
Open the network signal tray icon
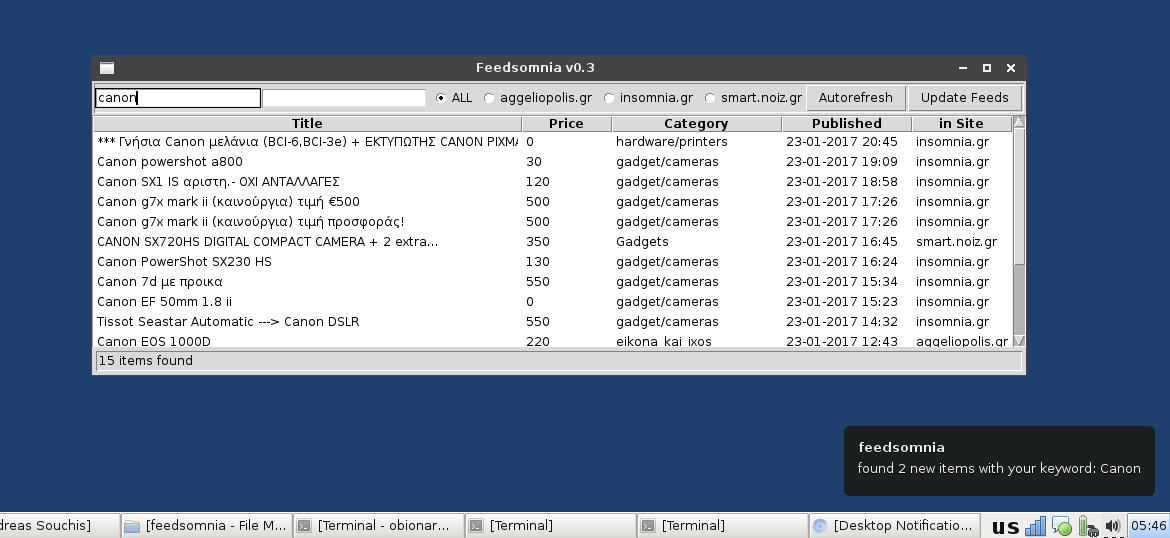(1035, 526)
